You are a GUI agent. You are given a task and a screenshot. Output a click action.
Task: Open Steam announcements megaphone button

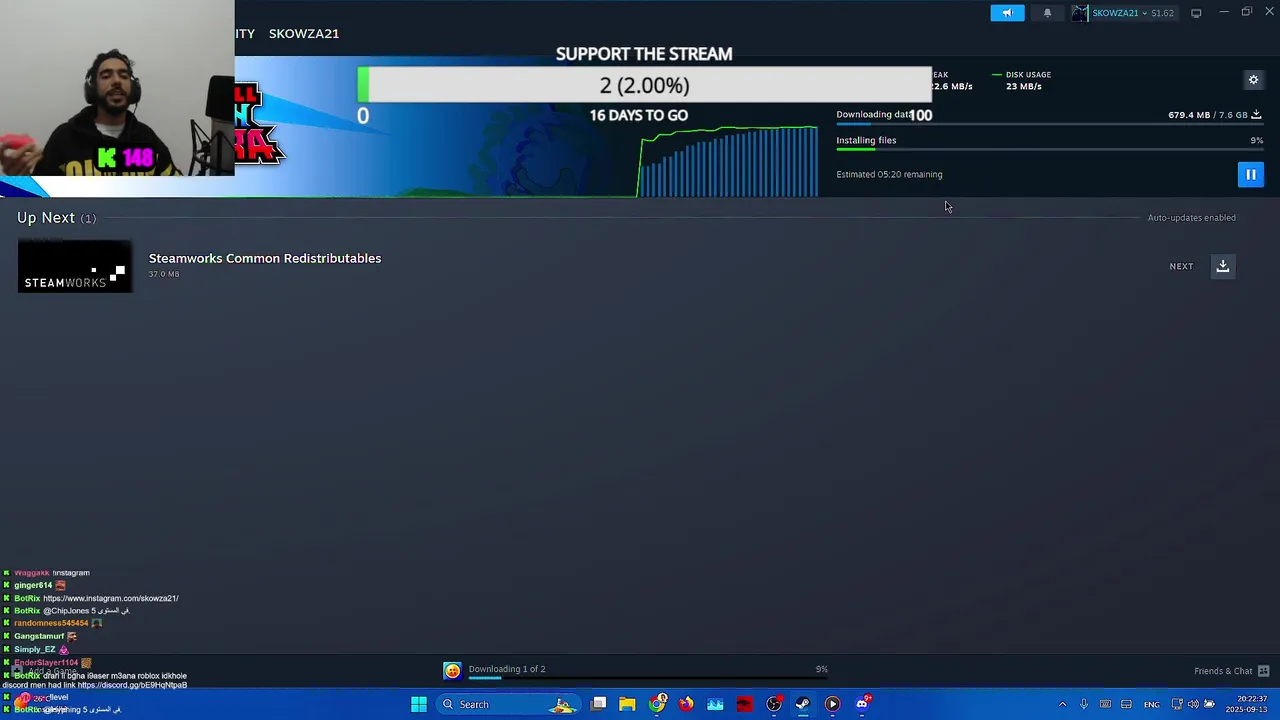[x=1007, y=13]
